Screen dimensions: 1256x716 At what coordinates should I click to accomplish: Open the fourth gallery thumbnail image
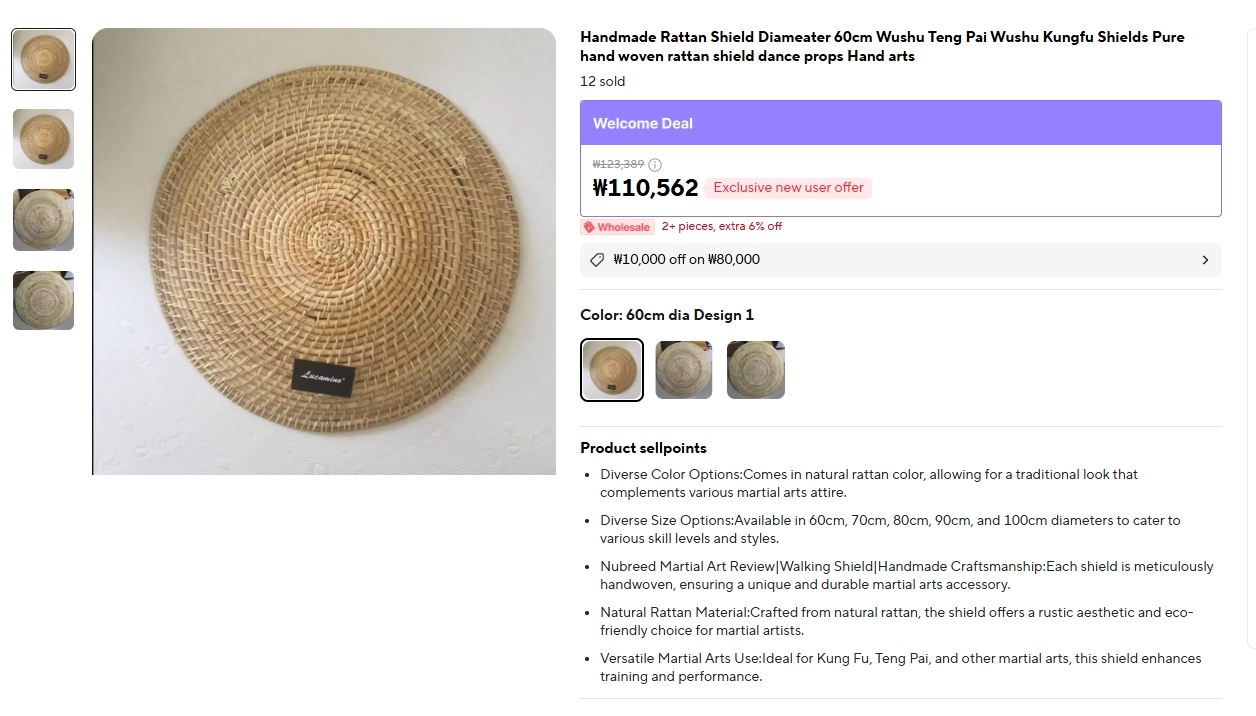click(43, 300)
